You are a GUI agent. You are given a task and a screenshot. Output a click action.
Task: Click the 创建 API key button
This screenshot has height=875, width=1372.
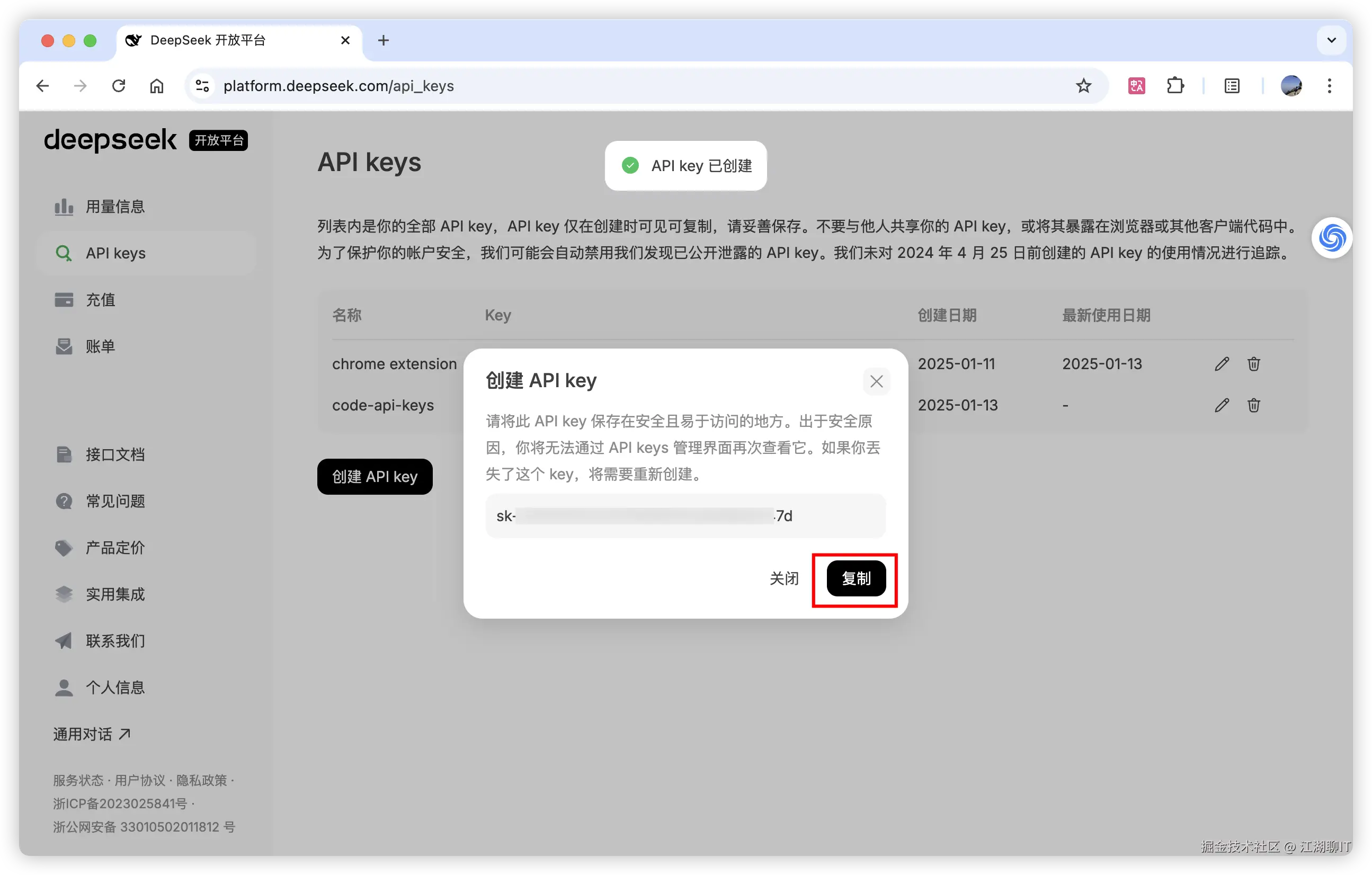click(x=375, y=476)
